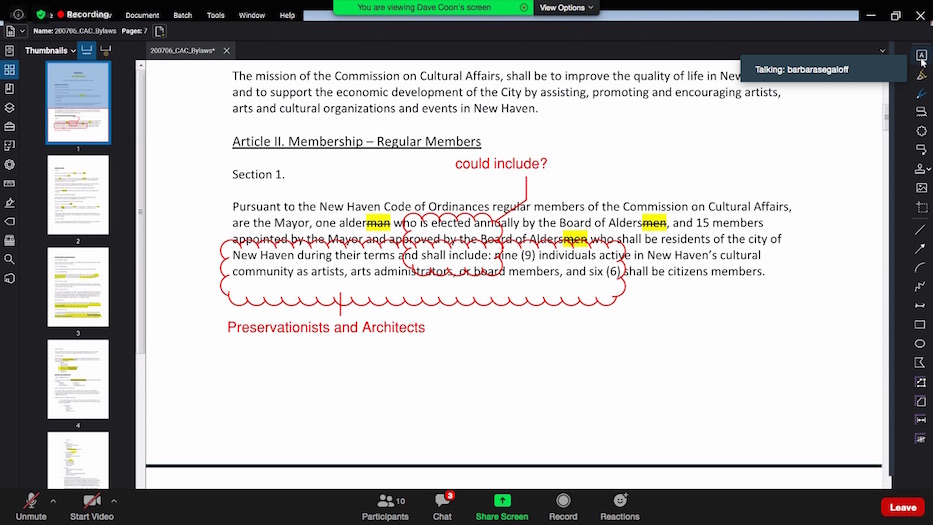Toggle the Participants panel
Viewport: 933px width, 525px height.
click(x=385, y=507)
